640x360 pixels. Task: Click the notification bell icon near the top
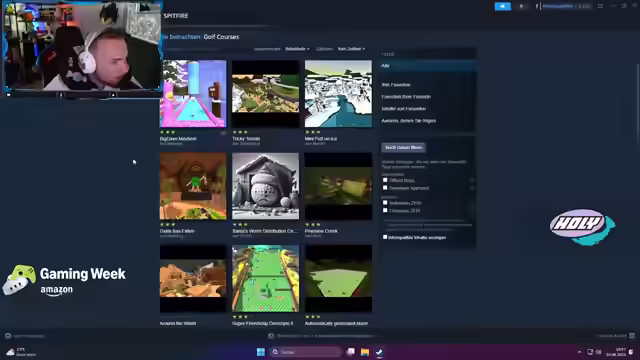tap(521, 7)
